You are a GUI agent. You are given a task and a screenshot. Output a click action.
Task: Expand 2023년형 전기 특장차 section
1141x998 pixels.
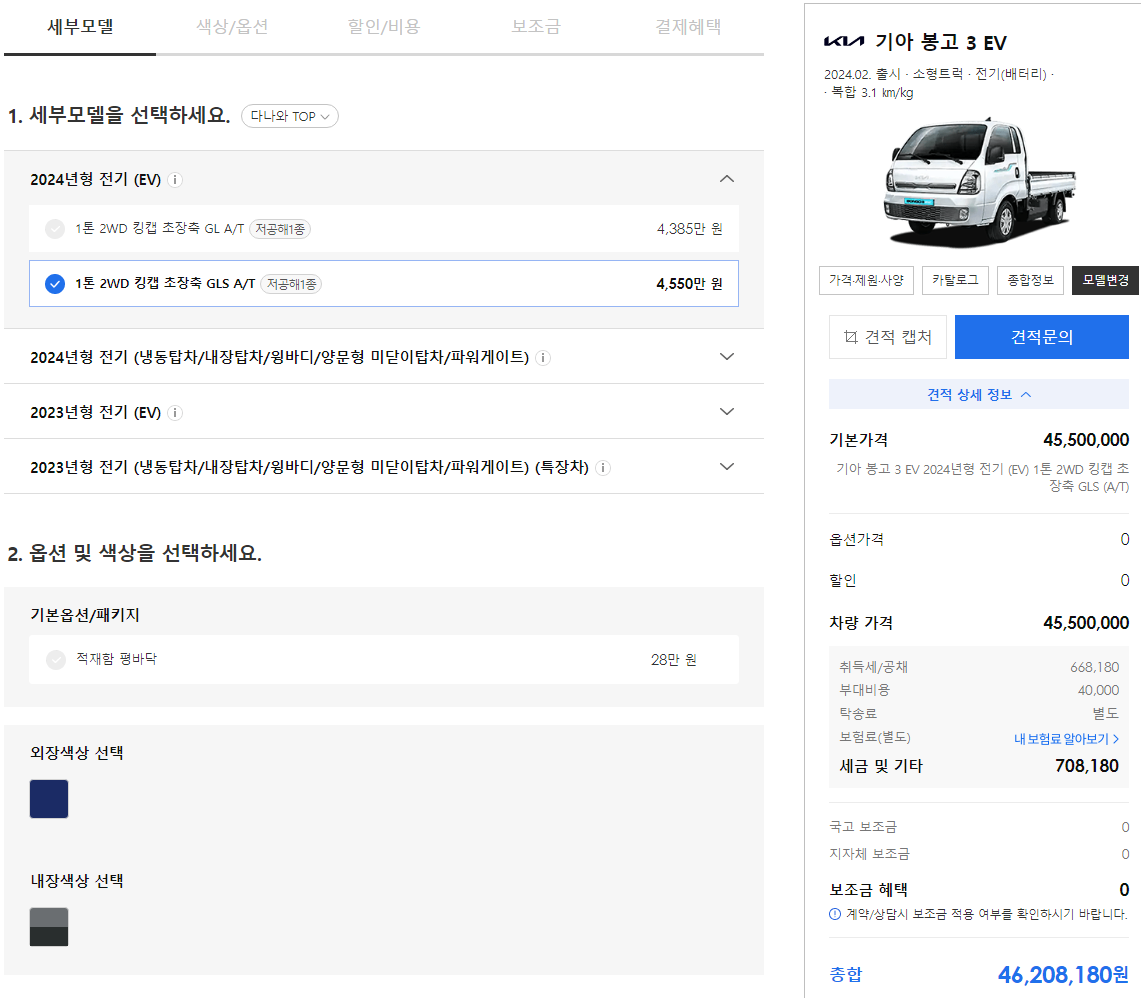pos(726,467)
